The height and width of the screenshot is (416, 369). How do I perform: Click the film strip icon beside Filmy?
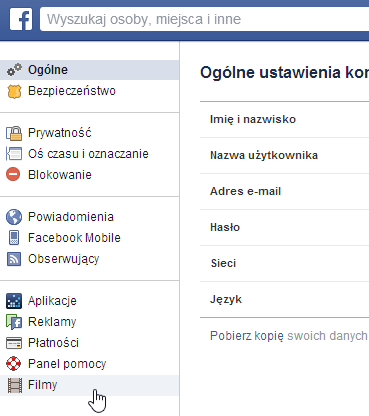(15, 385)
